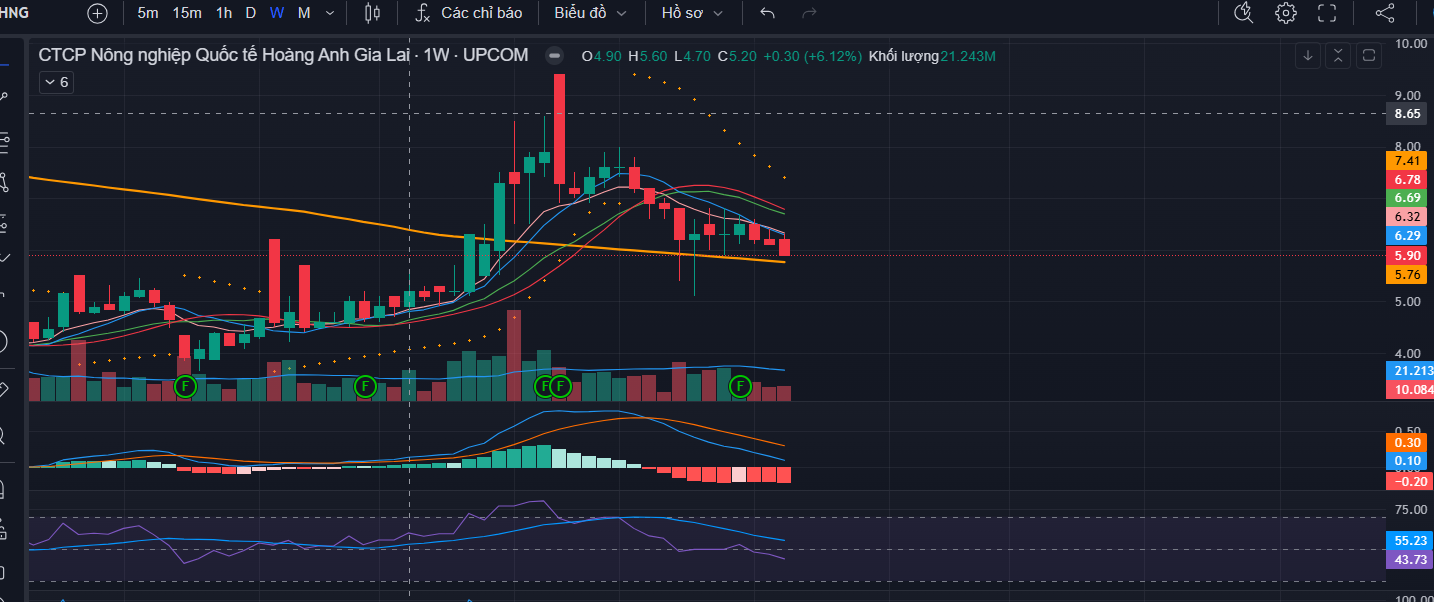Viewport: 1434px width, 602px height.
Task: Open the fx indicators icon
Action: coord(423,13)
